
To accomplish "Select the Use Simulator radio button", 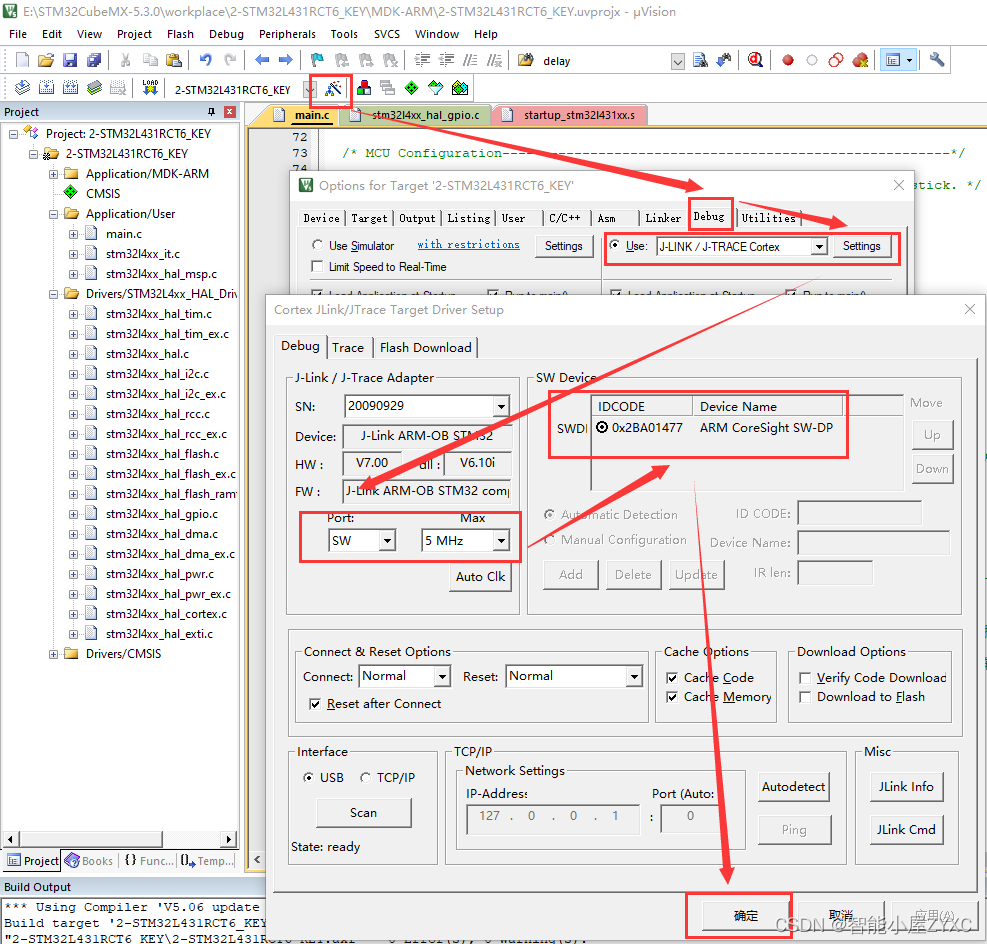I will click(x=317, y=245).
